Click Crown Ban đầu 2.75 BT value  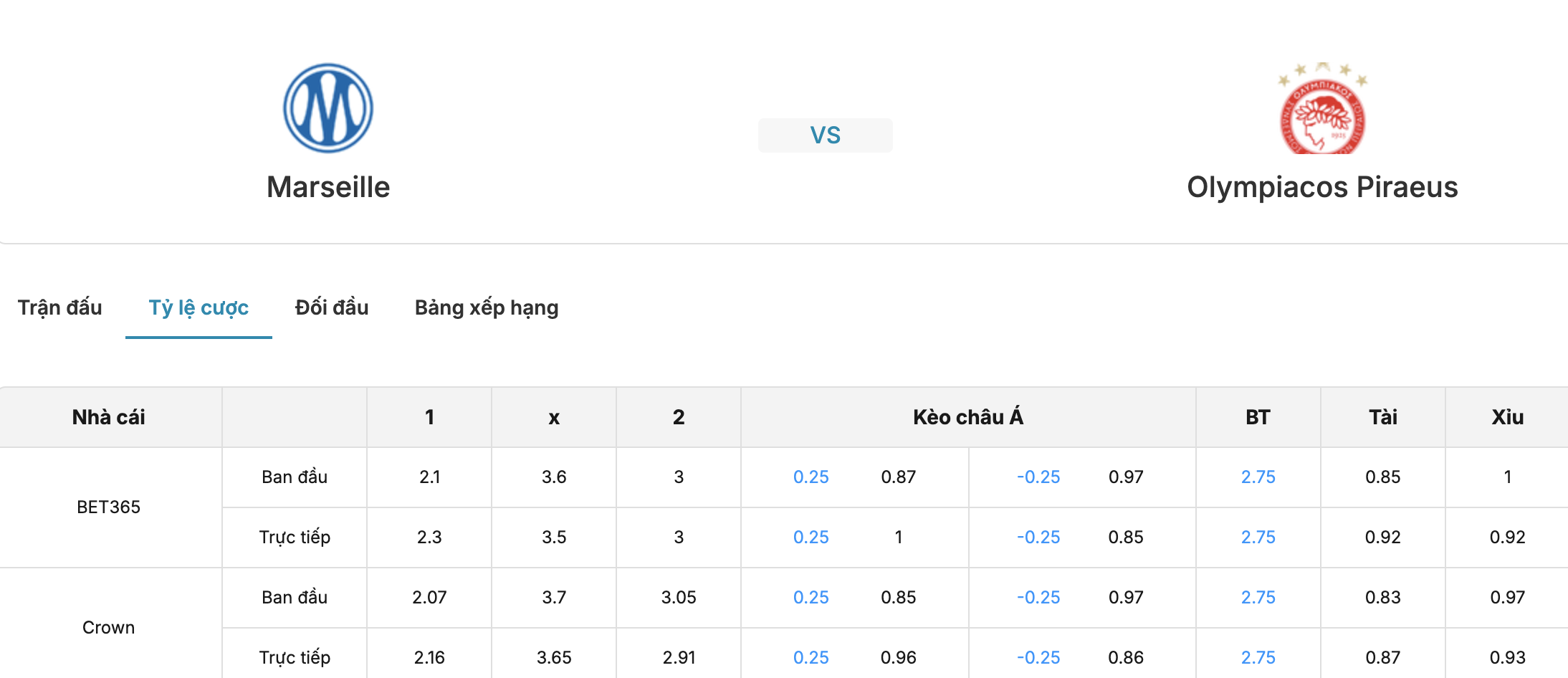[x=1258, y=598]
